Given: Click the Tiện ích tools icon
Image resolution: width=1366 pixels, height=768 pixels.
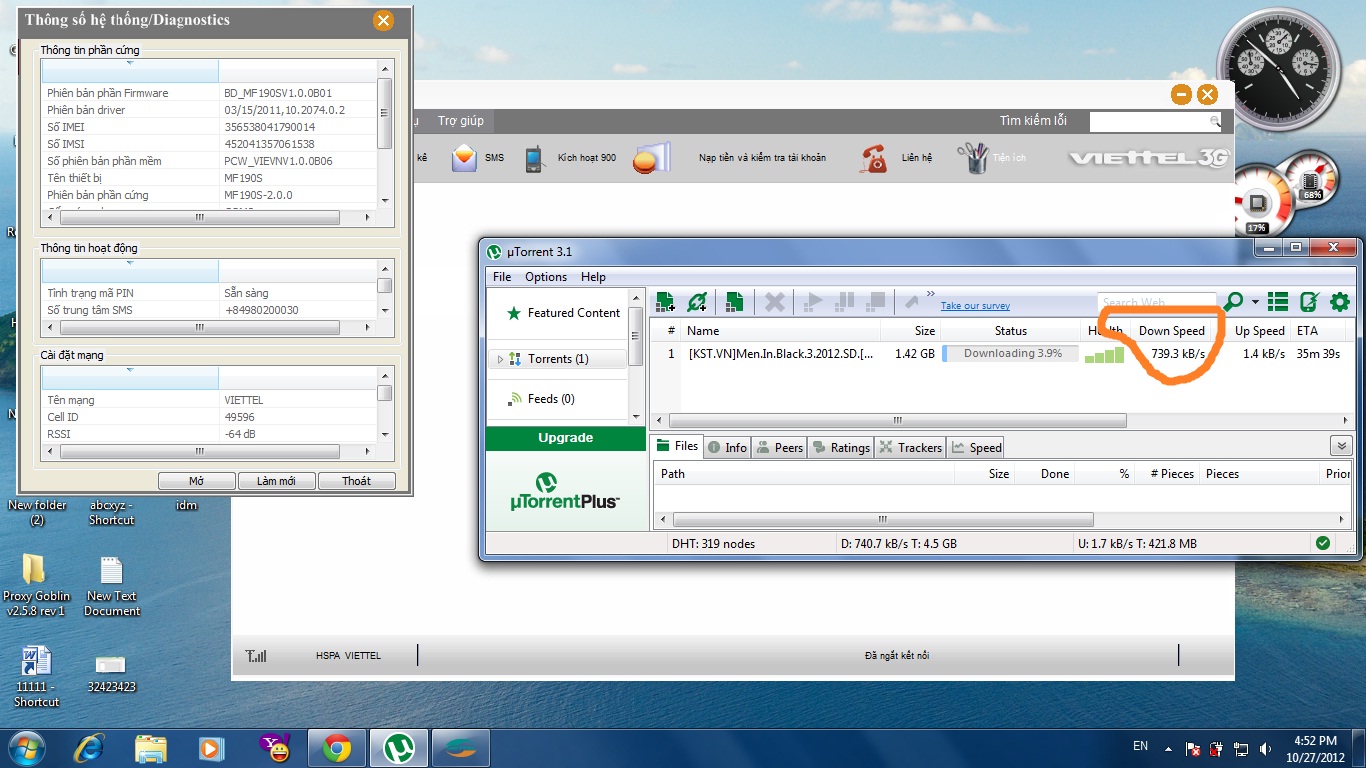Looking at the screenshot, I should click(x=971, y=158).
